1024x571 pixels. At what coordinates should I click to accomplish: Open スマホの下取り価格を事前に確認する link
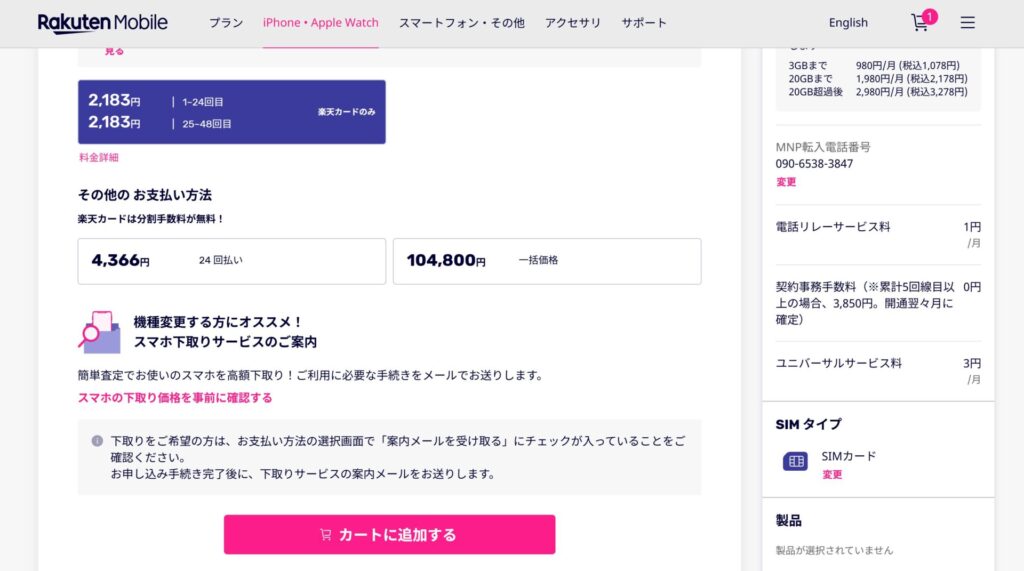click(175, 398)
